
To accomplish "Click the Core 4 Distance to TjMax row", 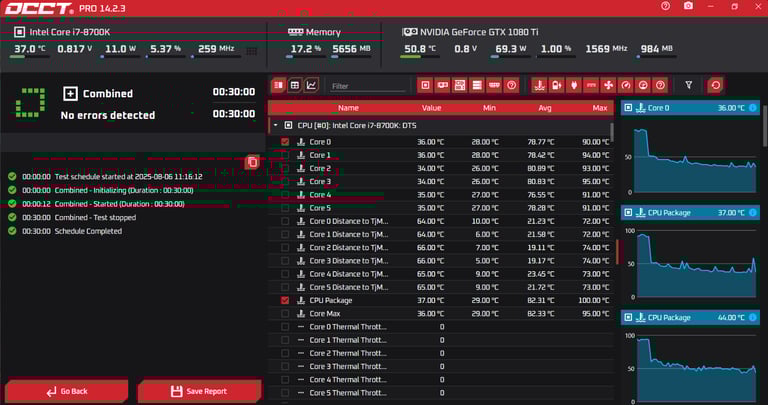I will pyautogui.click(x=440, y=274).
